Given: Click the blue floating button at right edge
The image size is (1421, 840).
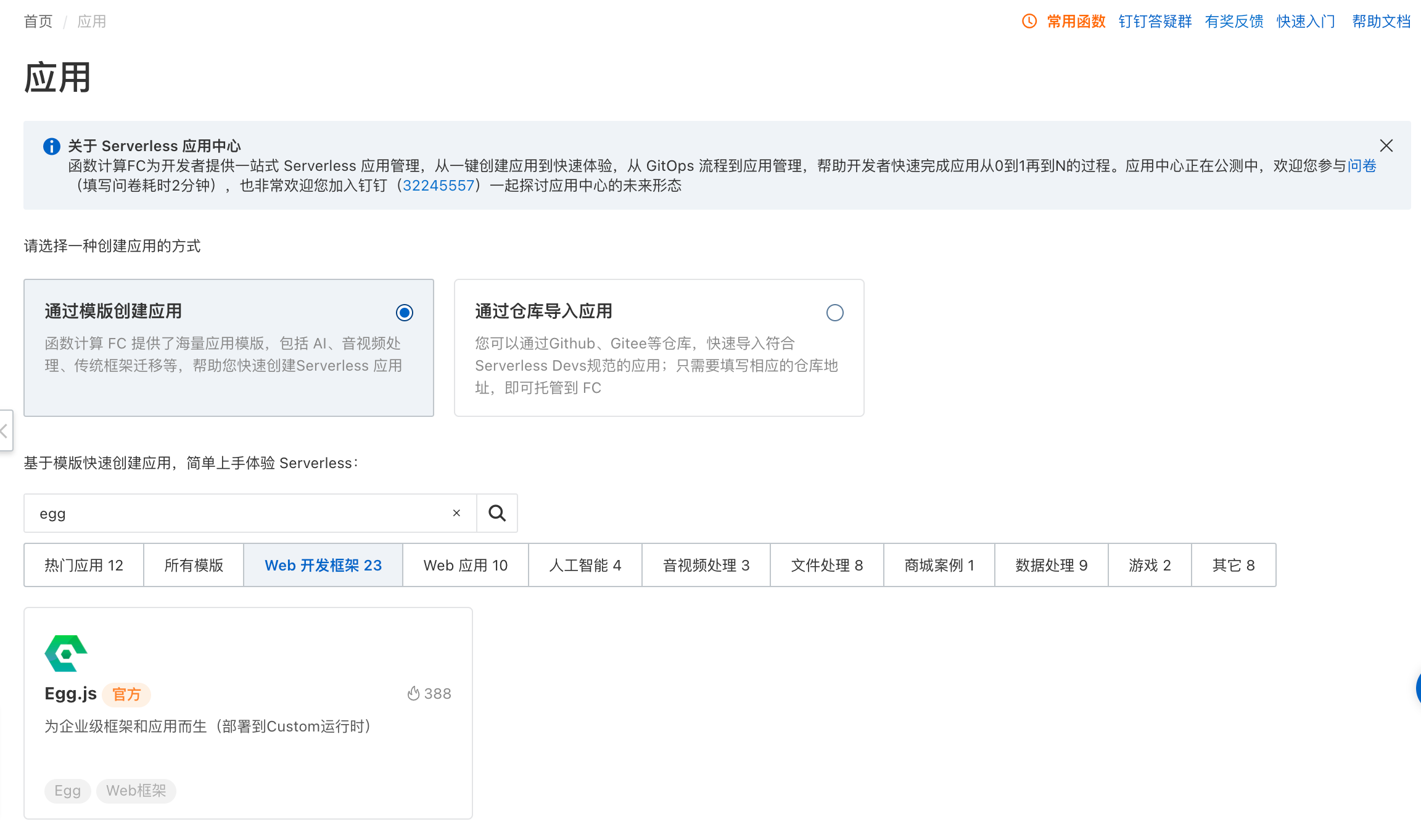Looking at the screenshot, I should (x=1418, y=689).
